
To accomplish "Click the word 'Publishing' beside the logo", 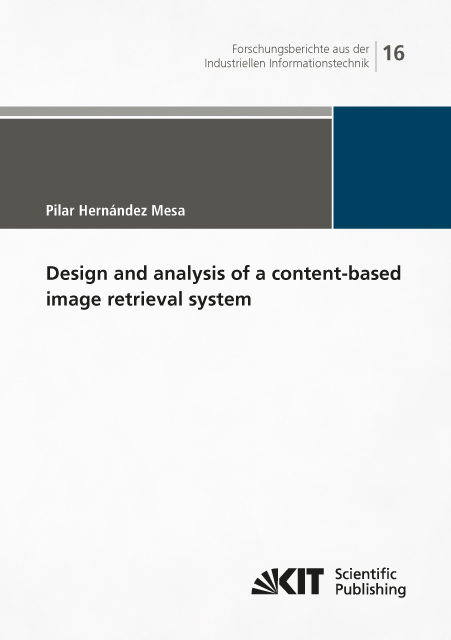I will pos(370,590).
